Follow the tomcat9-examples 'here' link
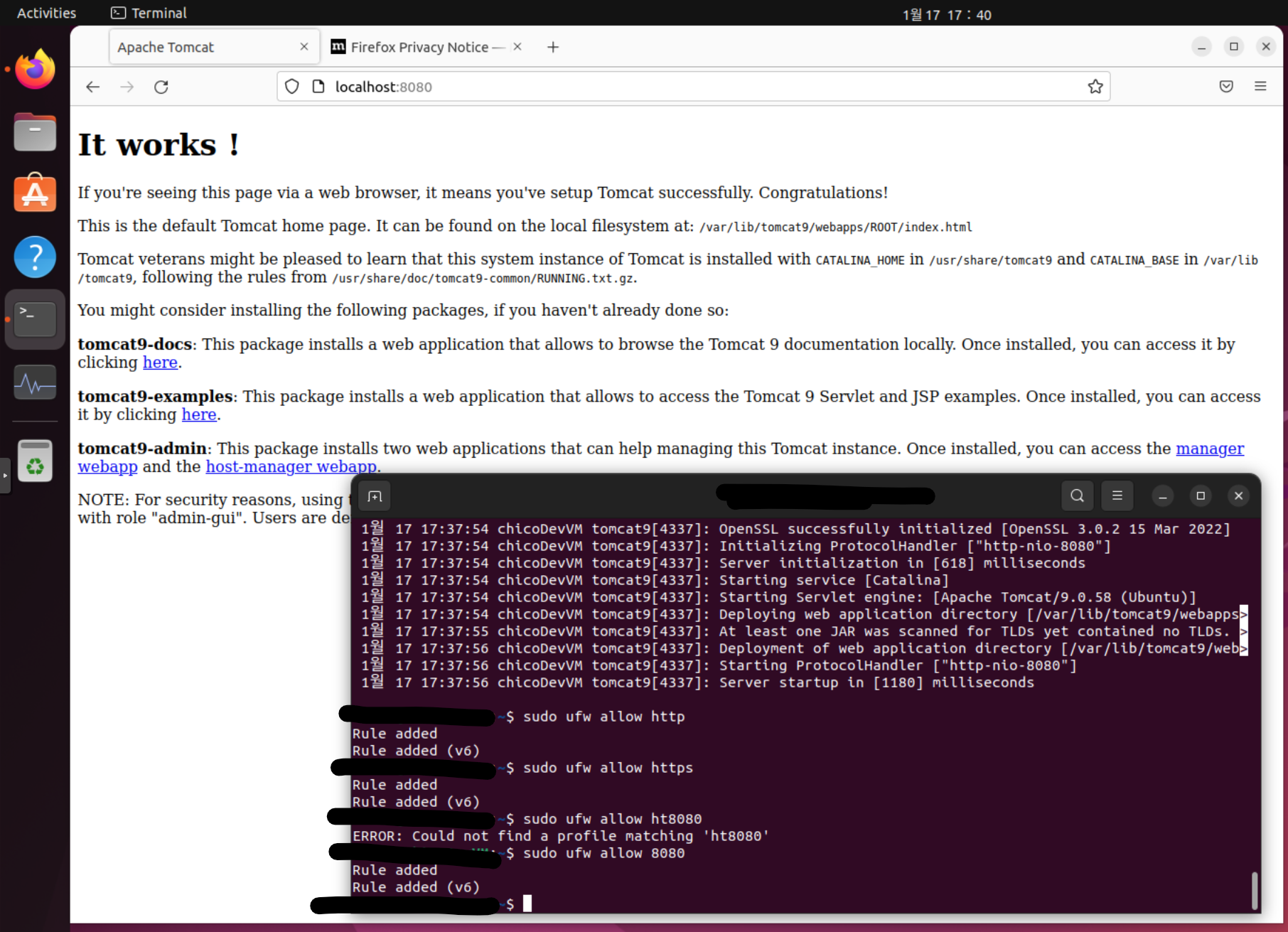Image resolution: width=1288 pixels, height=932 pixels. (x=199, y=414)
